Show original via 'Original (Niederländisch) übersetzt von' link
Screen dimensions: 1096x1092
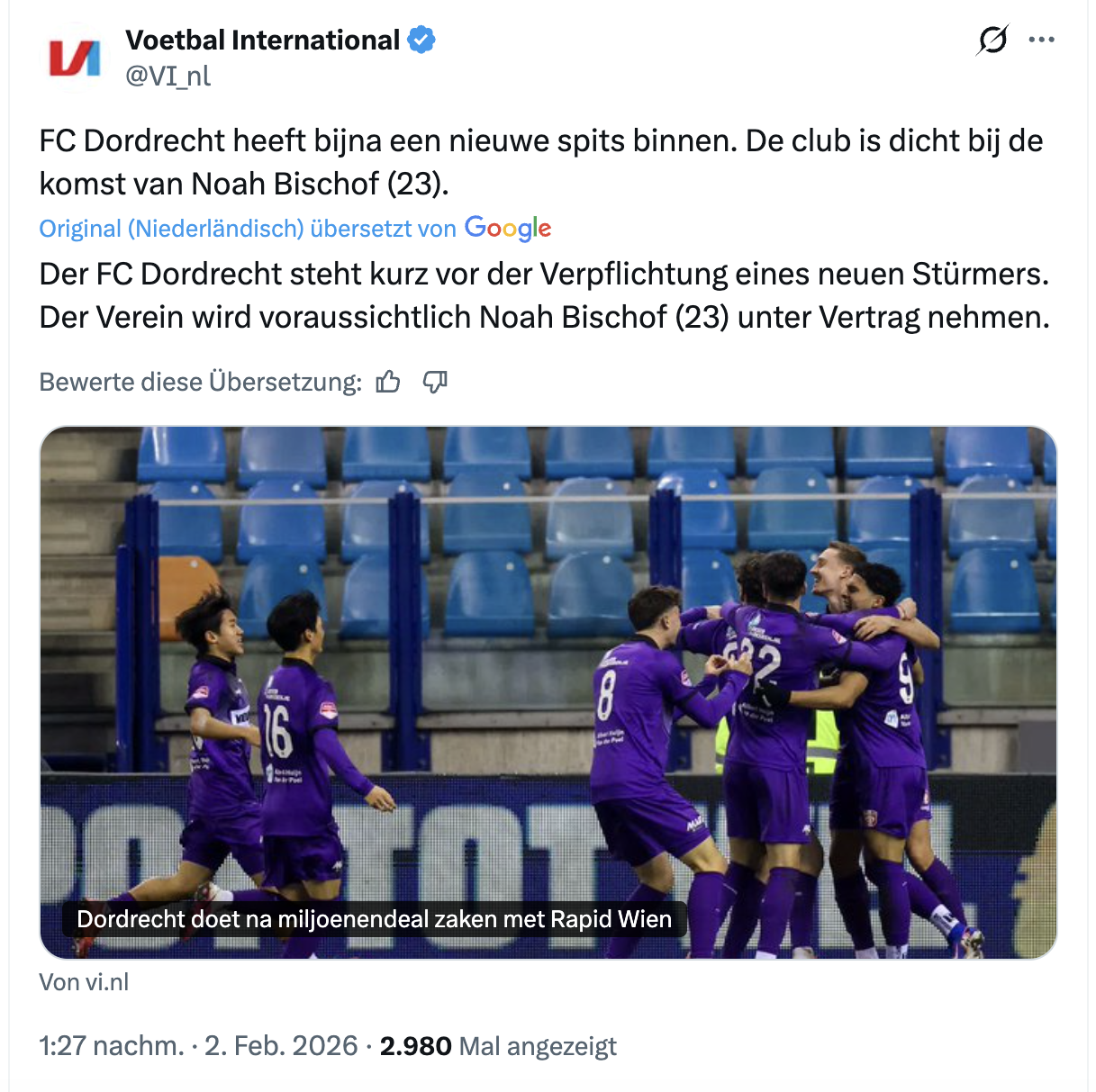(x=248, y=229)
